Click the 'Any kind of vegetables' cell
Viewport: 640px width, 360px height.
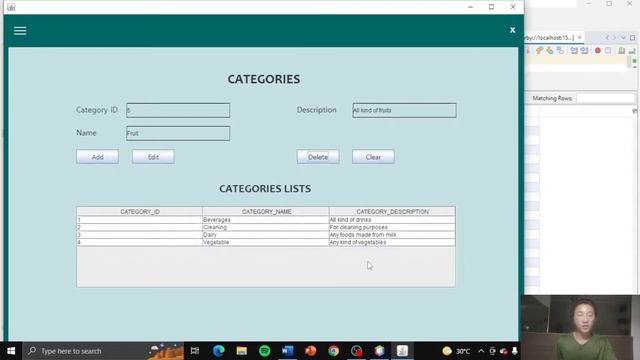click(392, 242)
